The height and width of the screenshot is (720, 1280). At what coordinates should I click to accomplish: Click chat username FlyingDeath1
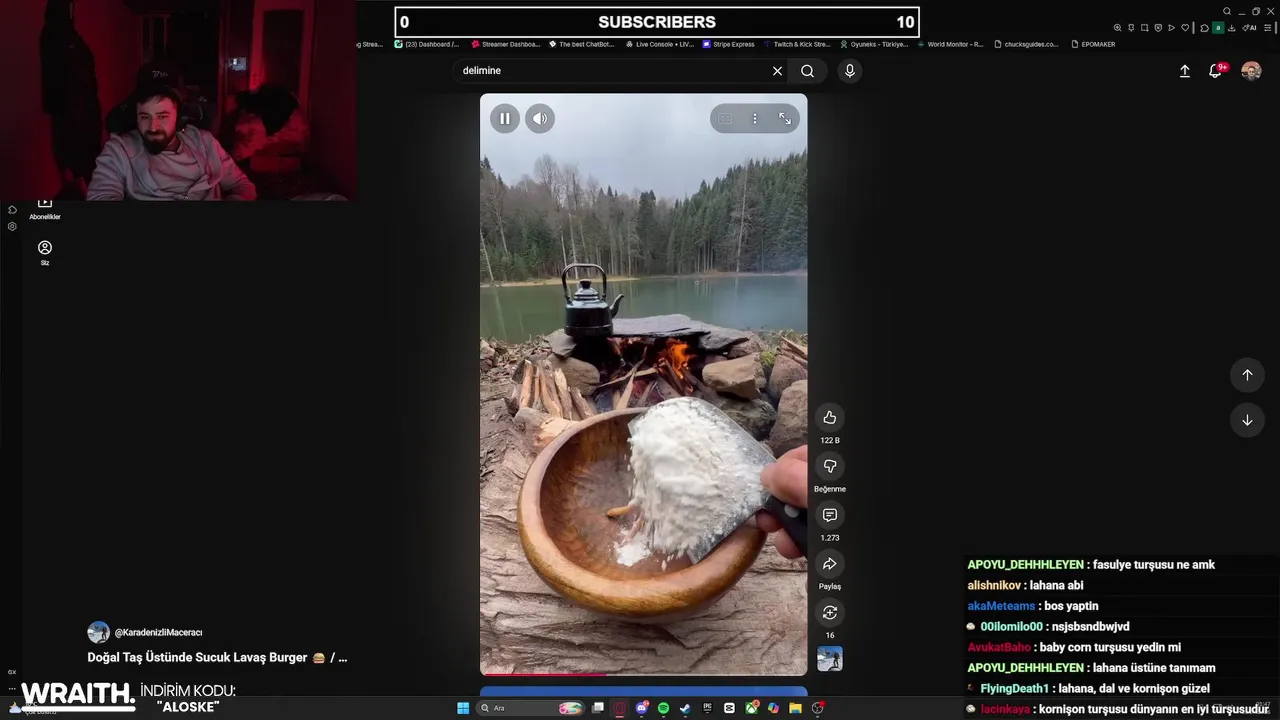pos(1014,689)
